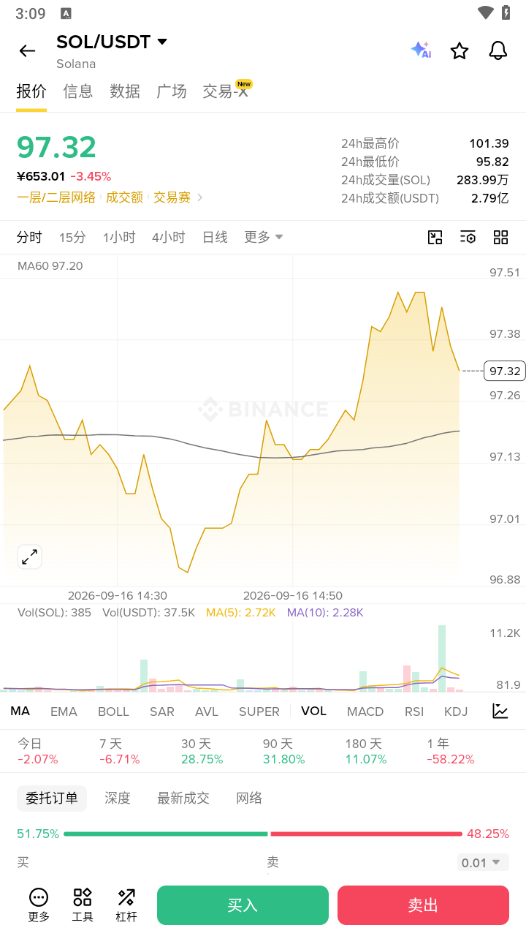Image resolution: width=526 pixels, height=936 pixels.
Task: Toggle the VOL sub-indicator
Action: 313,711
